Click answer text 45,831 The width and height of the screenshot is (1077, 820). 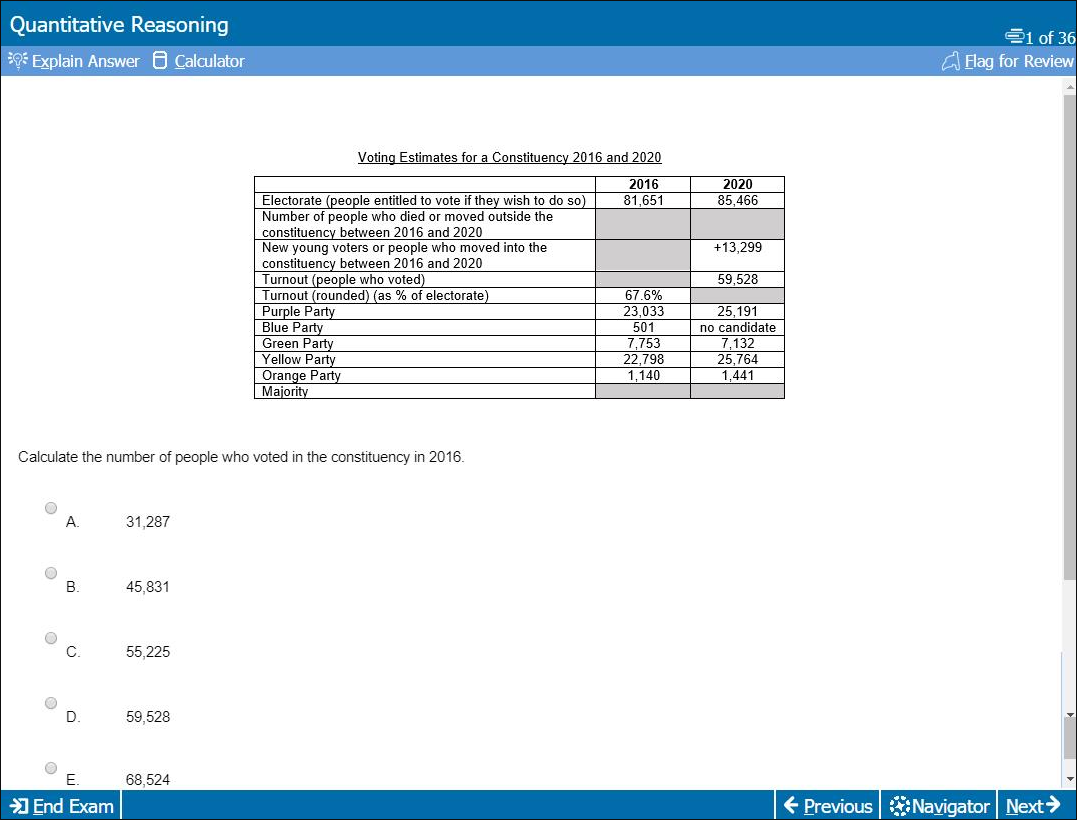click(x=148, y=587)
